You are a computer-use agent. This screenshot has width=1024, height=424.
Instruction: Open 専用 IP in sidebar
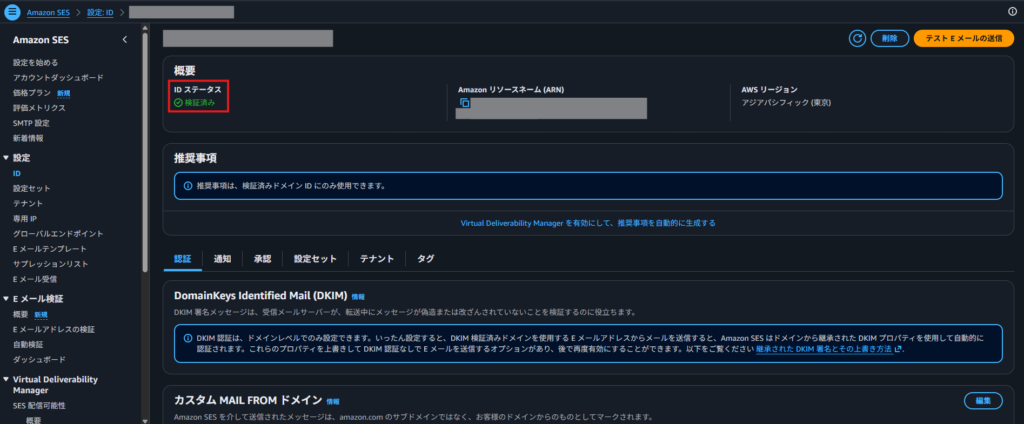pyautogui.click(x=25, y=218)
